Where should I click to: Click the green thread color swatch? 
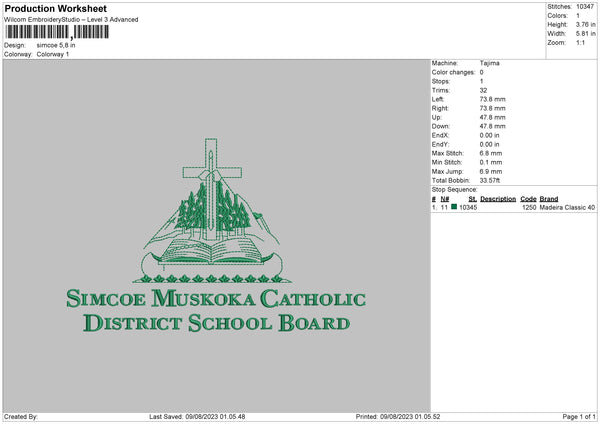pyautogui.click(x=454, y=207)
